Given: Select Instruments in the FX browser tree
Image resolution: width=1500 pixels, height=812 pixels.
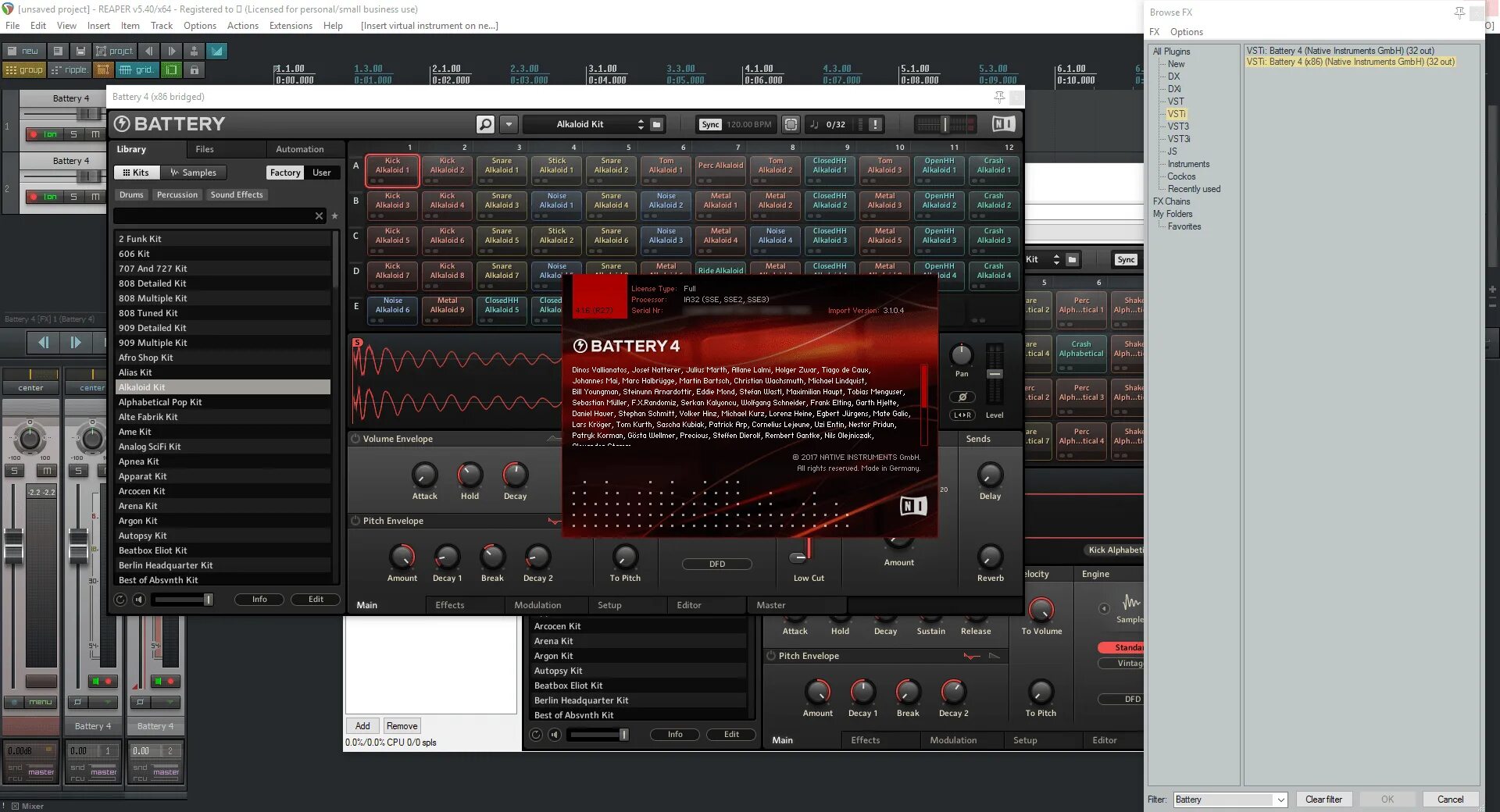Looking at the screenshot, I should pyautogui.click(x=1188, y=164).
